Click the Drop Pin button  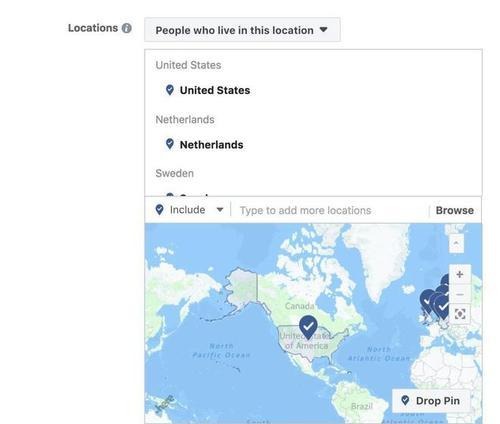tap(431, 400)
